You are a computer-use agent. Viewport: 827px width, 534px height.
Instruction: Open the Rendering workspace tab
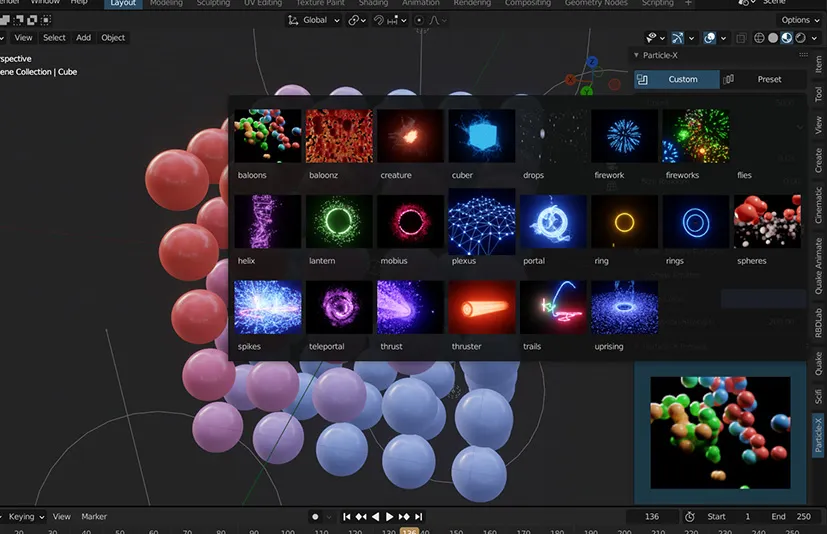point(472,3)
